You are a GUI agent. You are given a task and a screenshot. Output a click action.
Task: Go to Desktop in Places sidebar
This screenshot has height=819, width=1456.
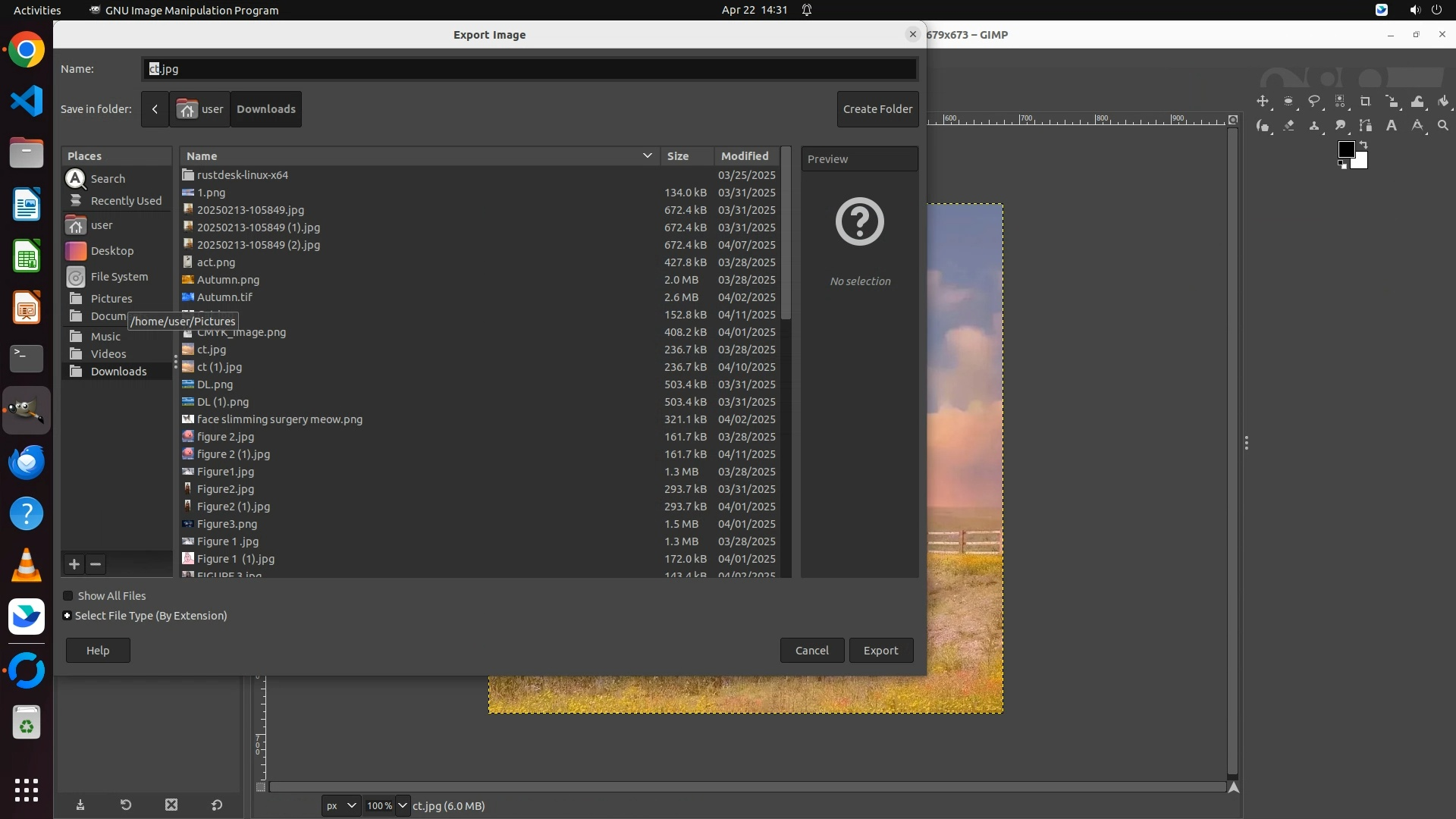click(x=111, y=251)
